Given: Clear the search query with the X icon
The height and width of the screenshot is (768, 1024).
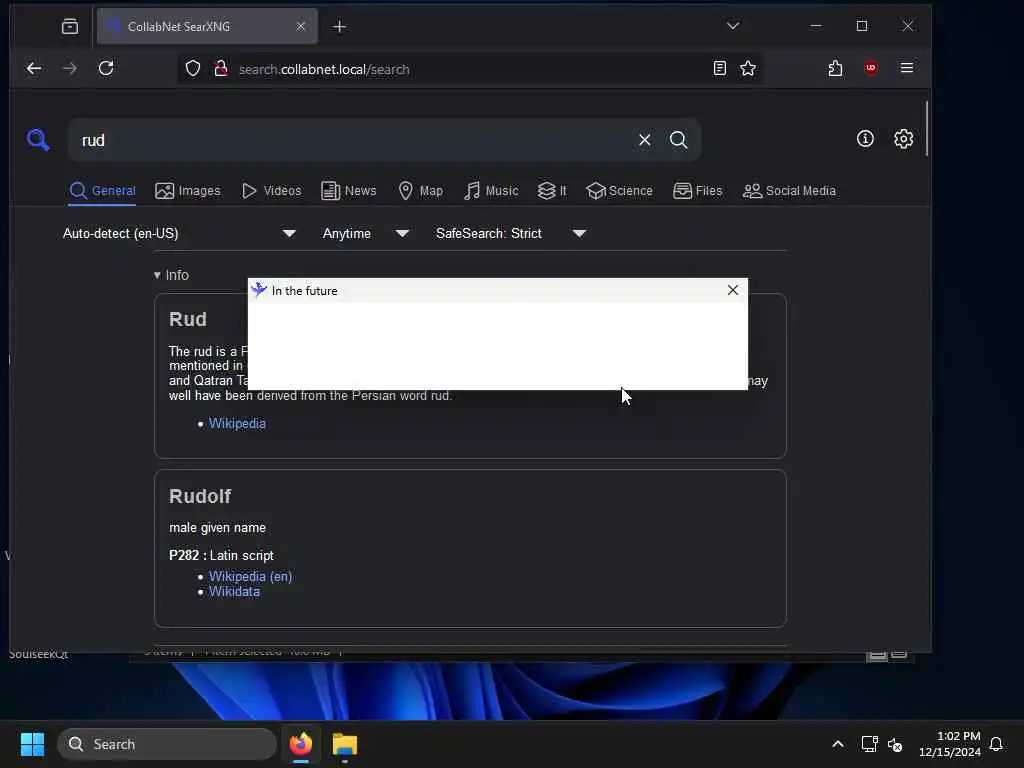Looking at the screenshot, I should (645, 140).
